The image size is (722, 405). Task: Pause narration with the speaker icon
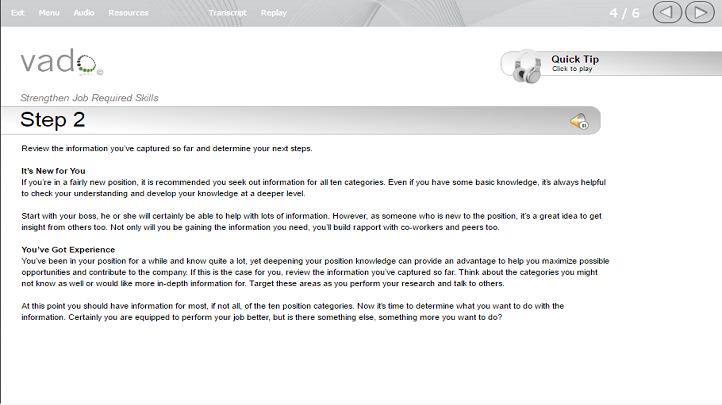(x=579, y=121)
